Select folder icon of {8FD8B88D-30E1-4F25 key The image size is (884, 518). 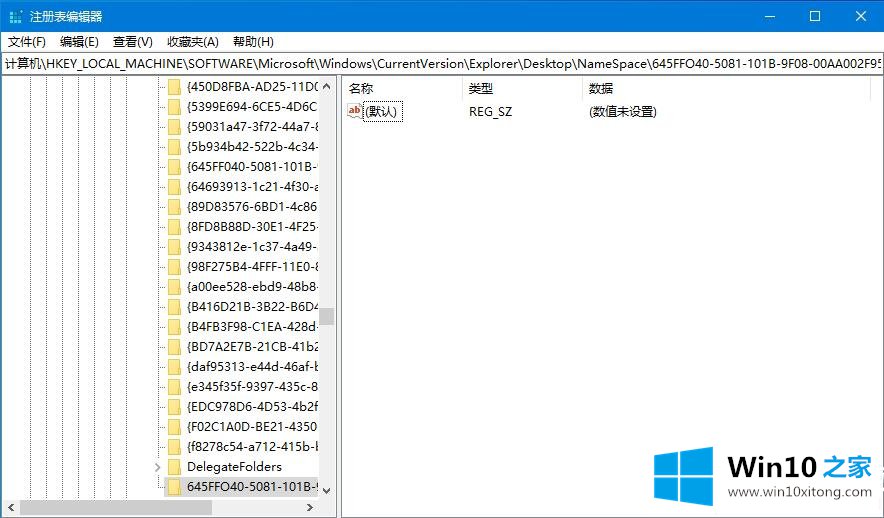coord(174,227)
